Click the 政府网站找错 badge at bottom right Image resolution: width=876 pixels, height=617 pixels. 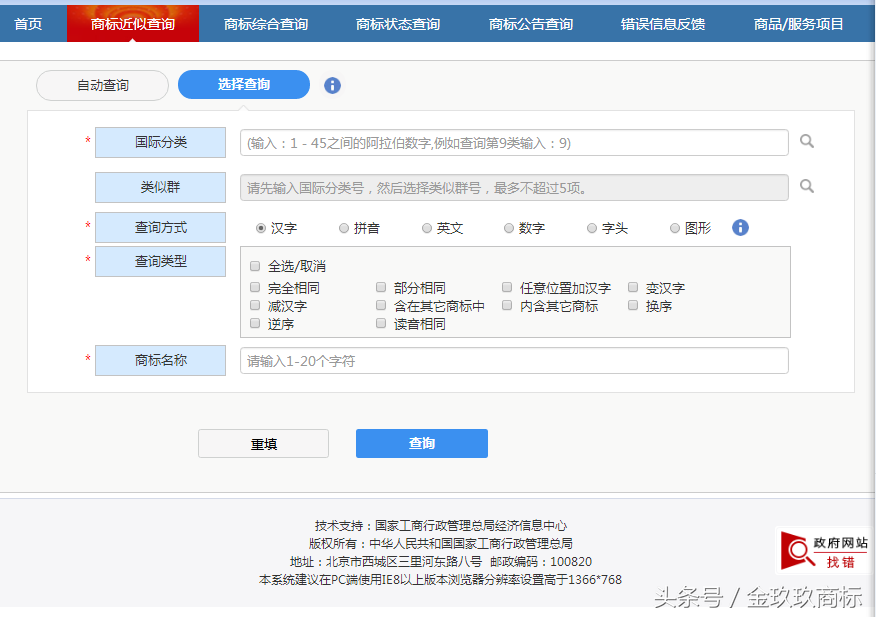pos(822,551)
